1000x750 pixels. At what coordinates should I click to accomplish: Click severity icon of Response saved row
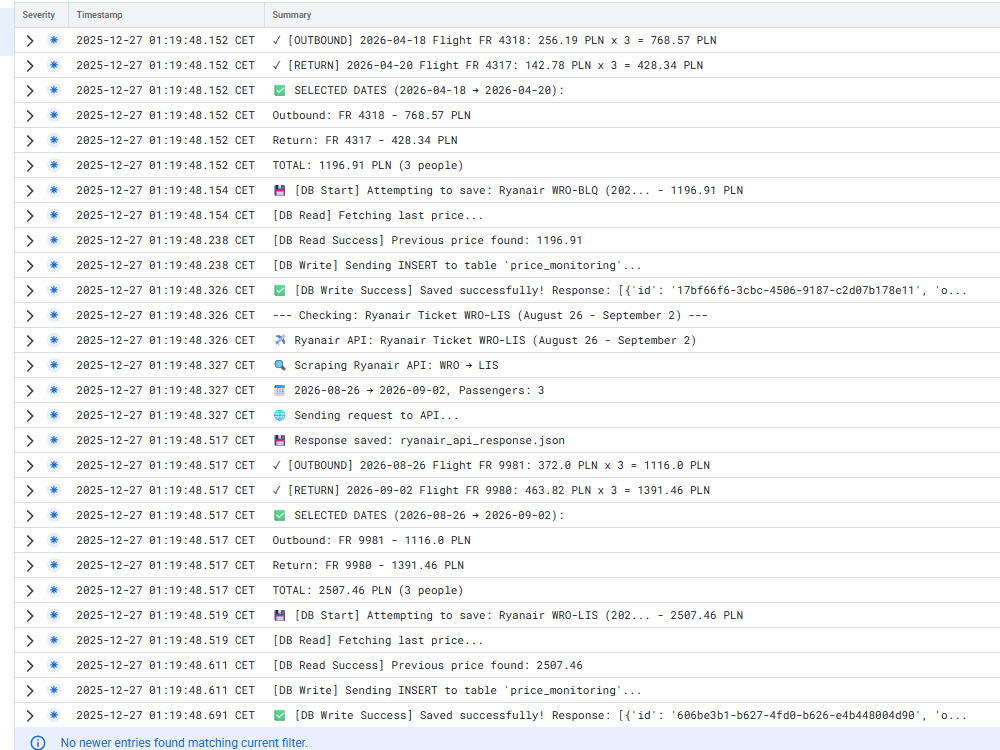(54, 440)
